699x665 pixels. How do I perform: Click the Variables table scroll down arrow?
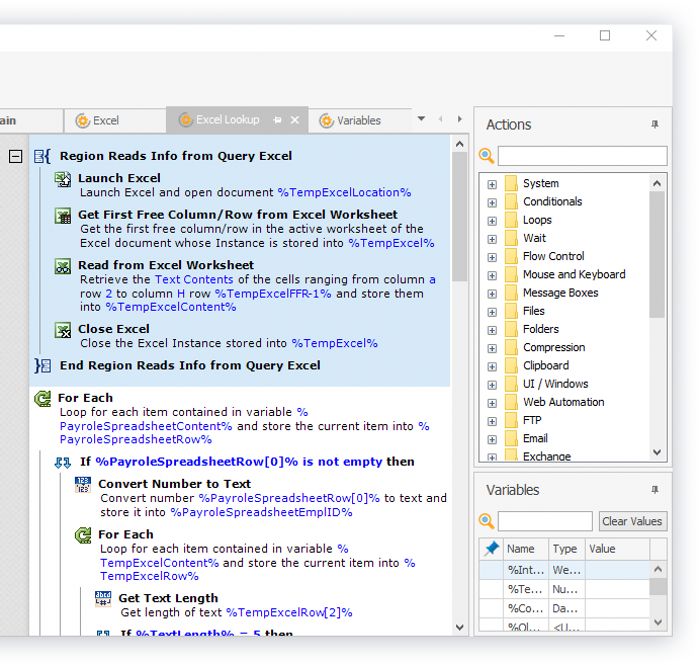658,622
